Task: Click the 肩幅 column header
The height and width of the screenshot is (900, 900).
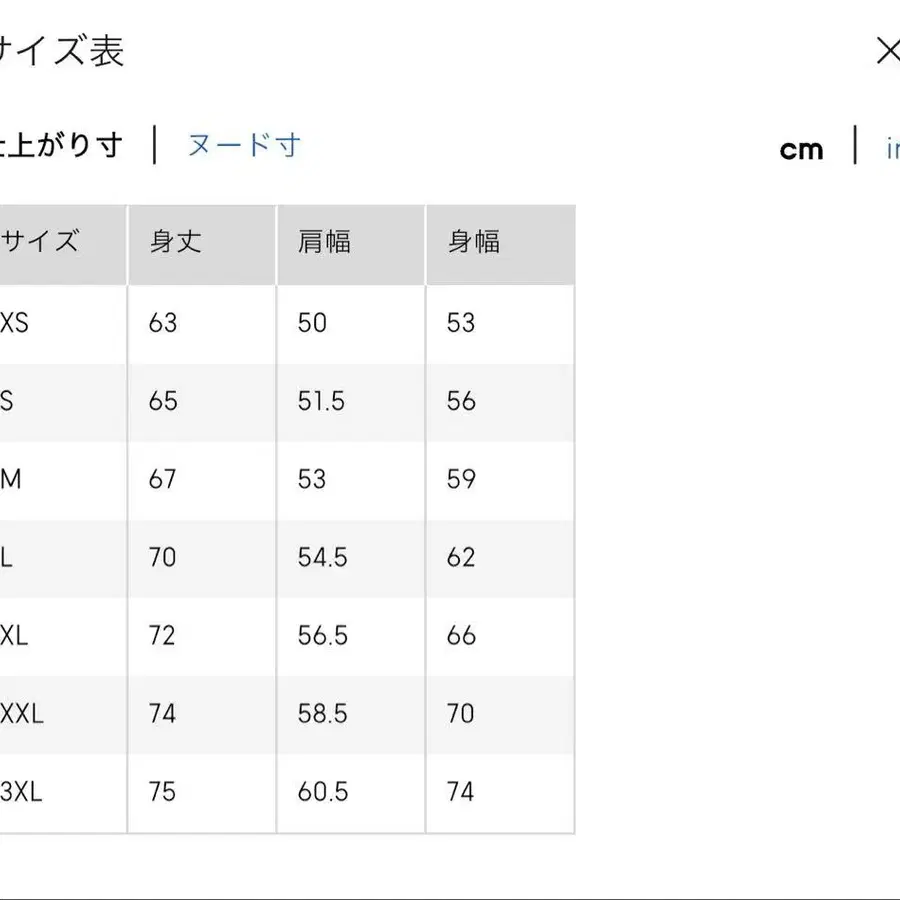Action: click(325, 241)
